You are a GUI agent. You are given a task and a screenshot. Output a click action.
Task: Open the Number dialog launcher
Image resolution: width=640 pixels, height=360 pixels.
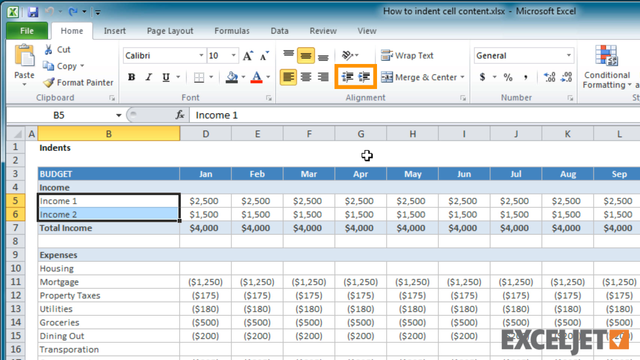coord(570,98)
